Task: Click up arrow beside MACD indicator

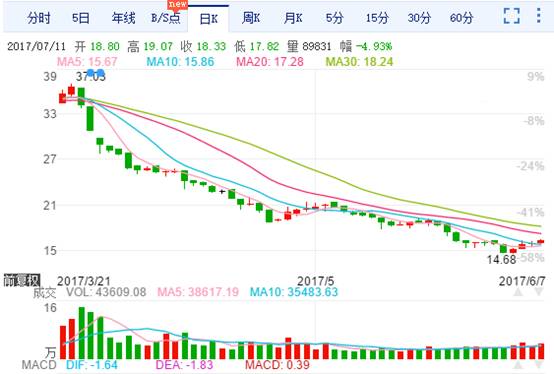Action: [518, 364]
